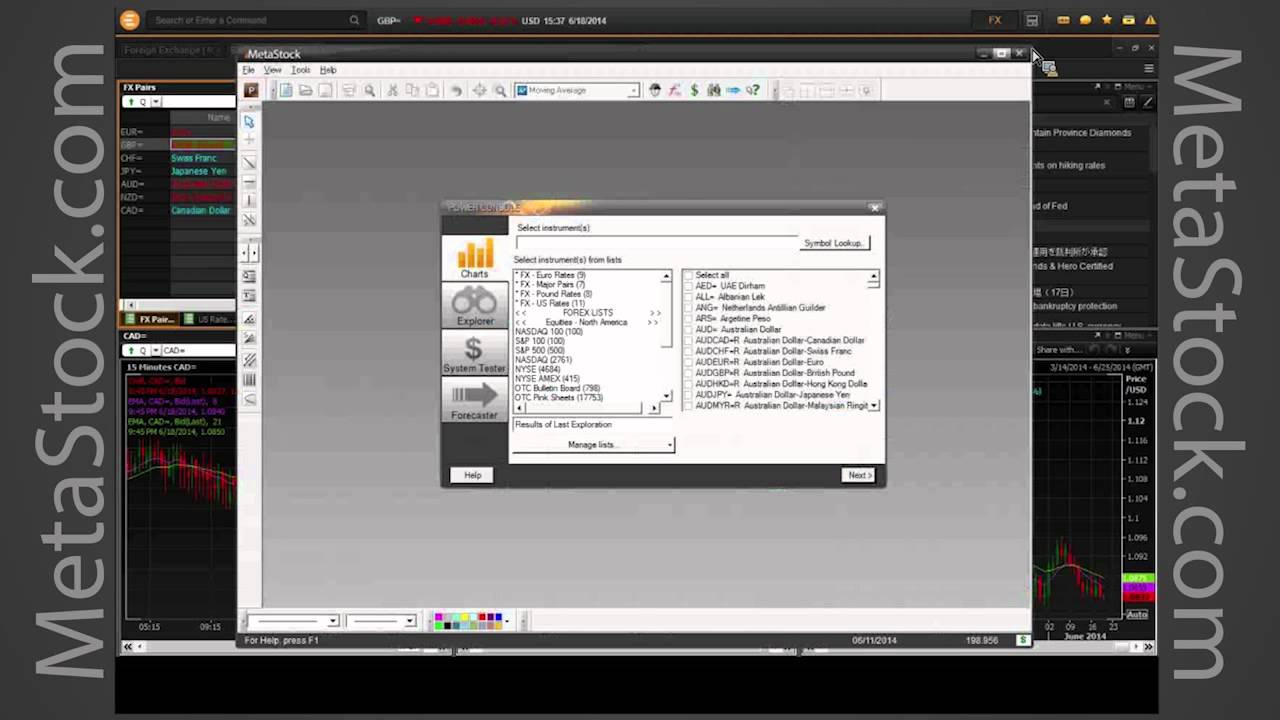Check the AED= UAE Dirham checkbox
Screen dimensions: 1280x720
688,286
